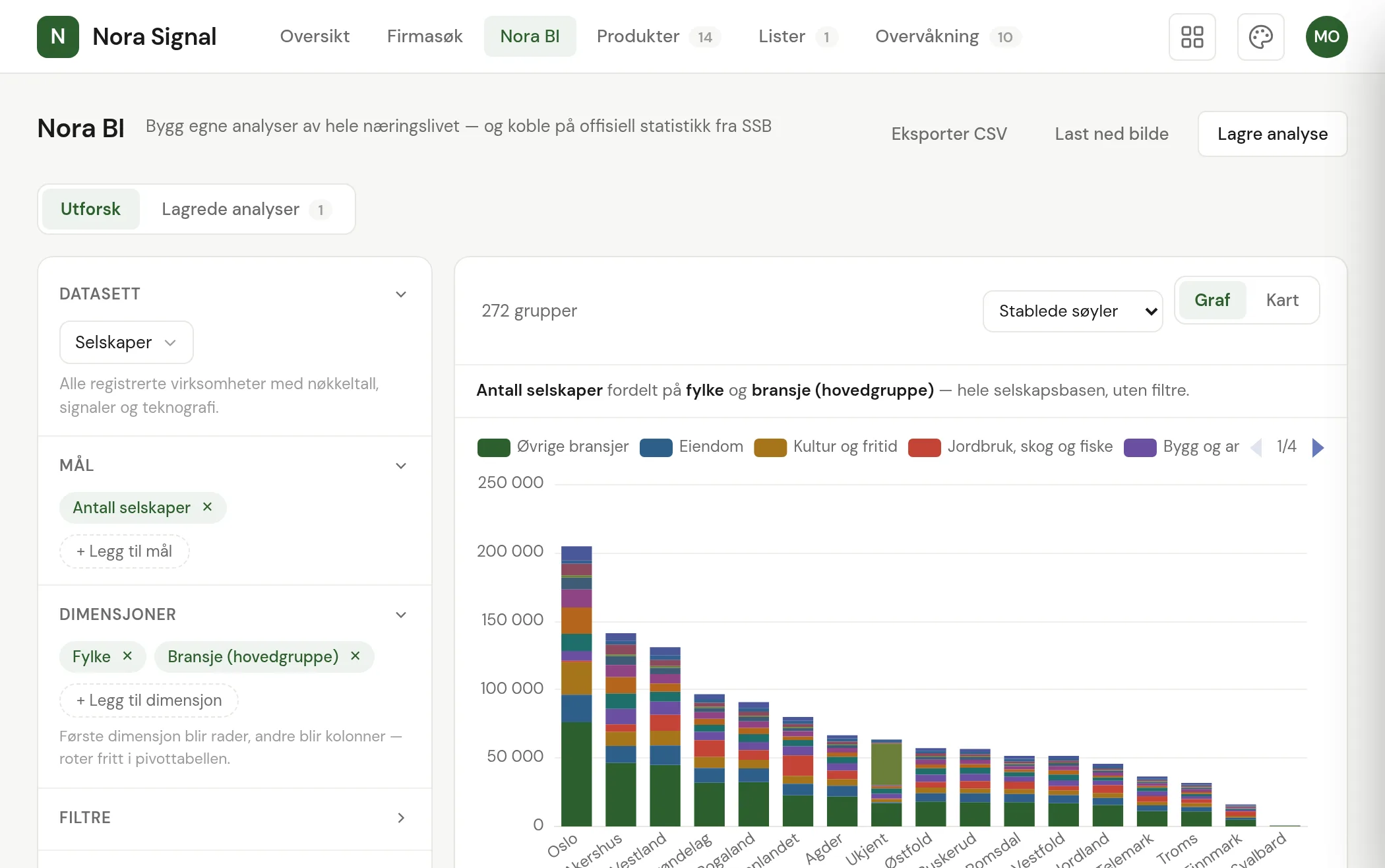Image resolution: width=1385 pixels, height=868 pixels.
Task: Click the Østfold stacked bar
Action: point(931,787)
